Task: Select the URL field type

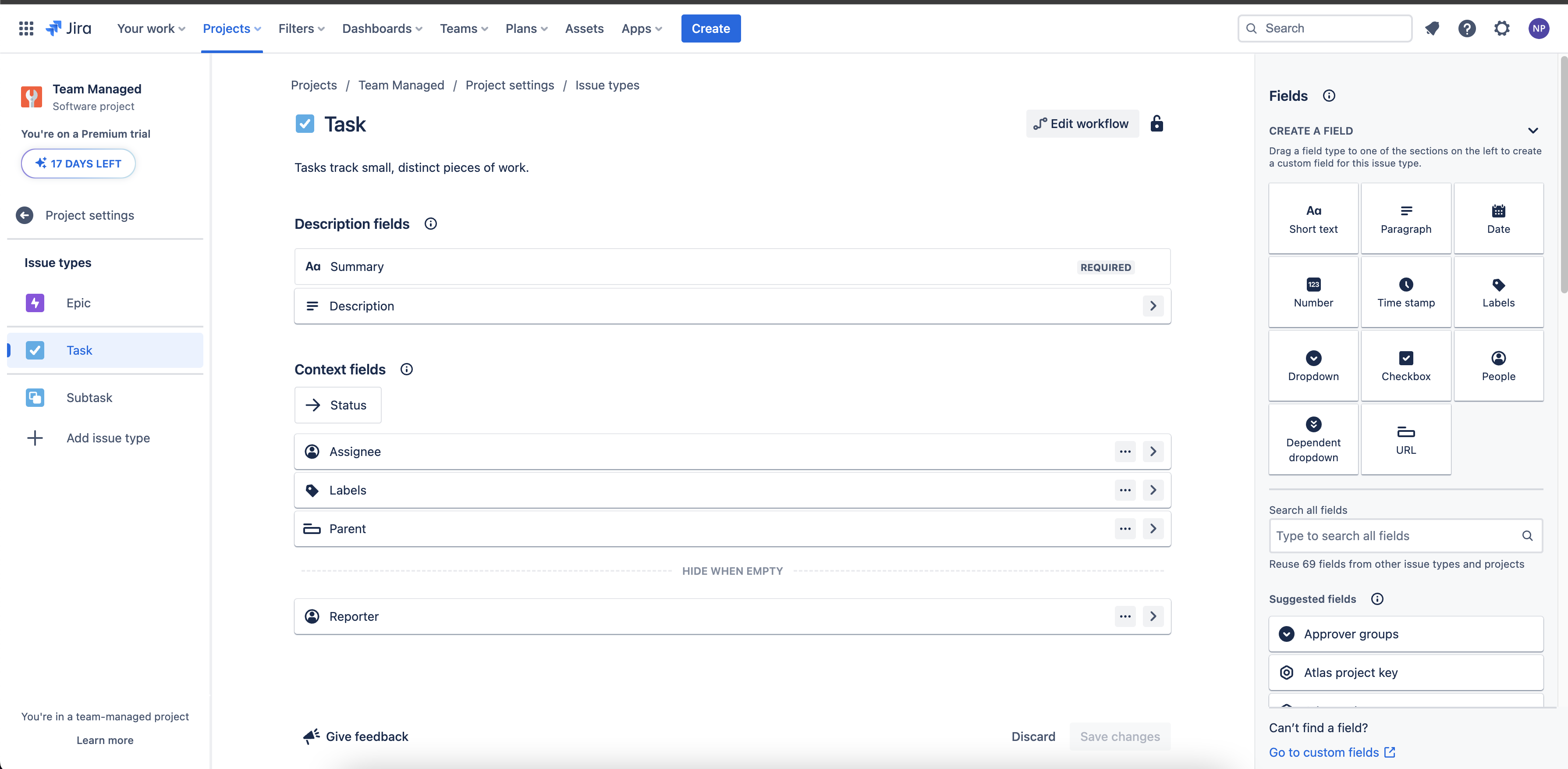Action: [x=1406, y=439]
